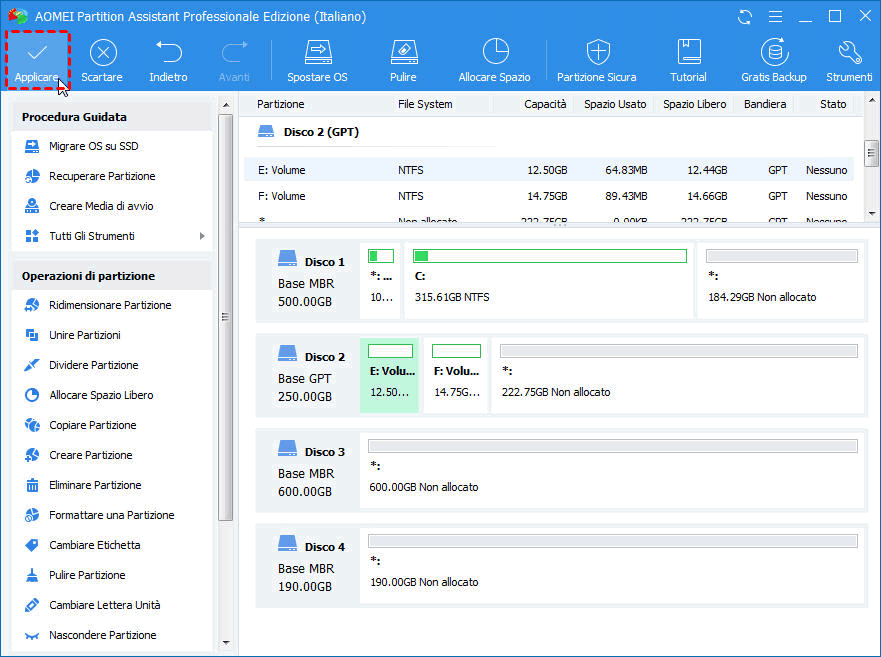
Task: Open the Strumenti wrench icon
Action: (849, 52)
